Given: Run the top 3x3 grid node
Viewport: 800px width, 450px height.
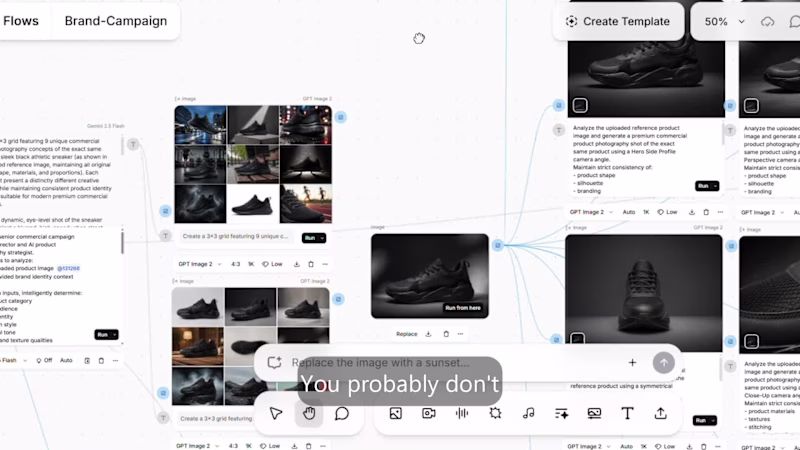Looking at the screenshot, I should [310, 238].
